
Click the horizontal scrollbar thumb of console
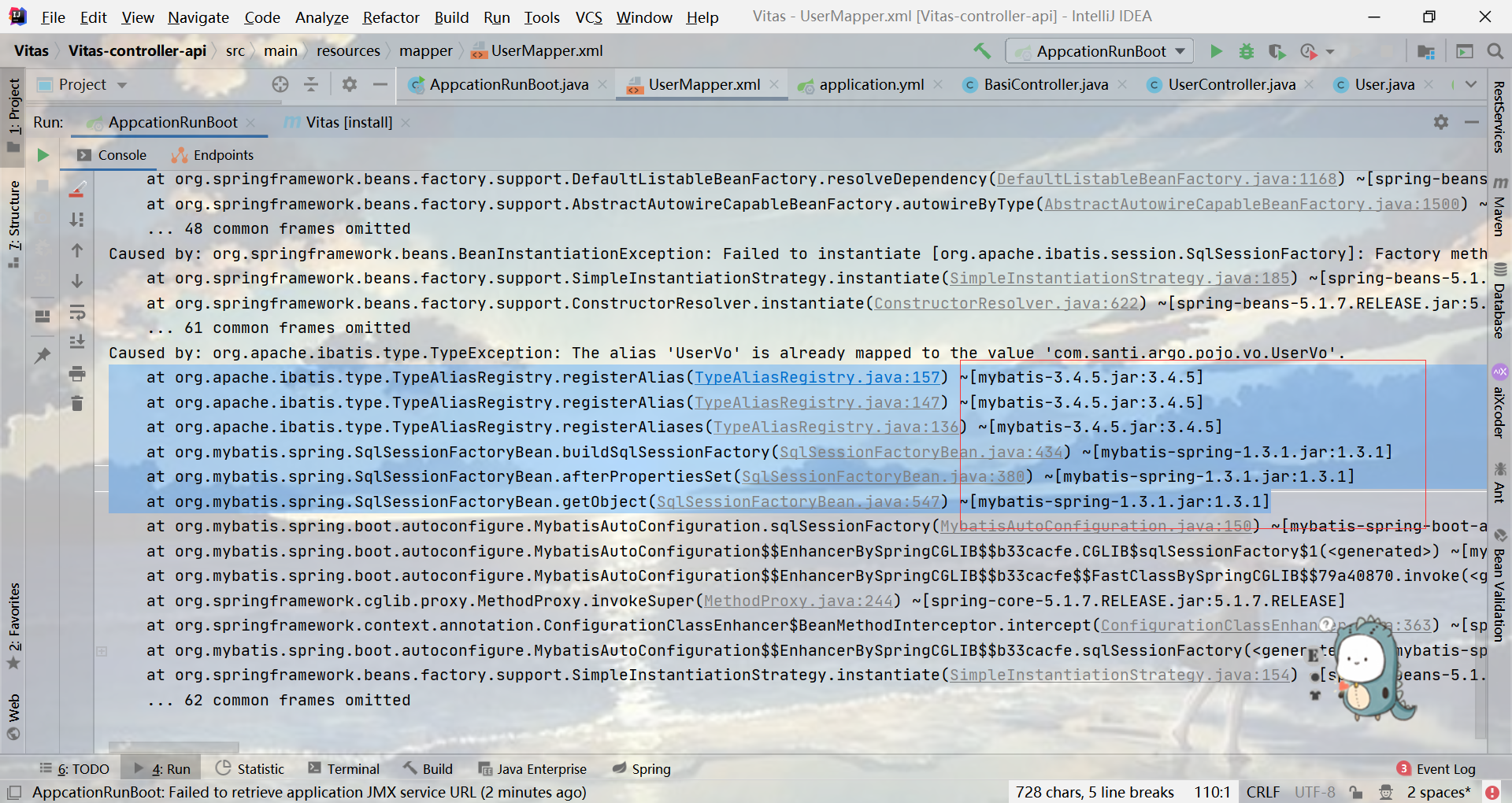[x=174, y=746]
